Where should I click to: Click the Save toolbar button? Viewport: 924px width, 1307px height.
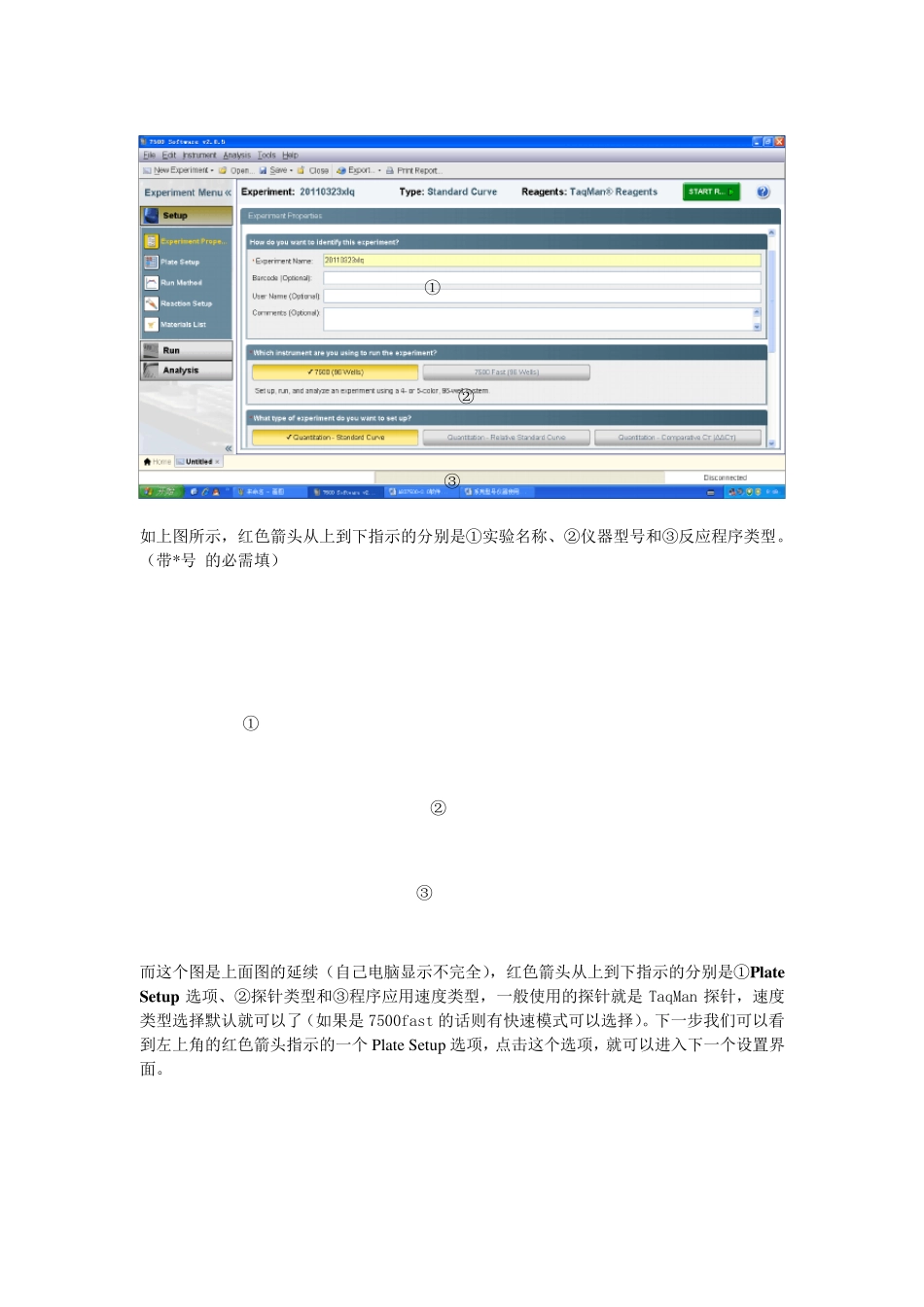[x=272, y=170]
